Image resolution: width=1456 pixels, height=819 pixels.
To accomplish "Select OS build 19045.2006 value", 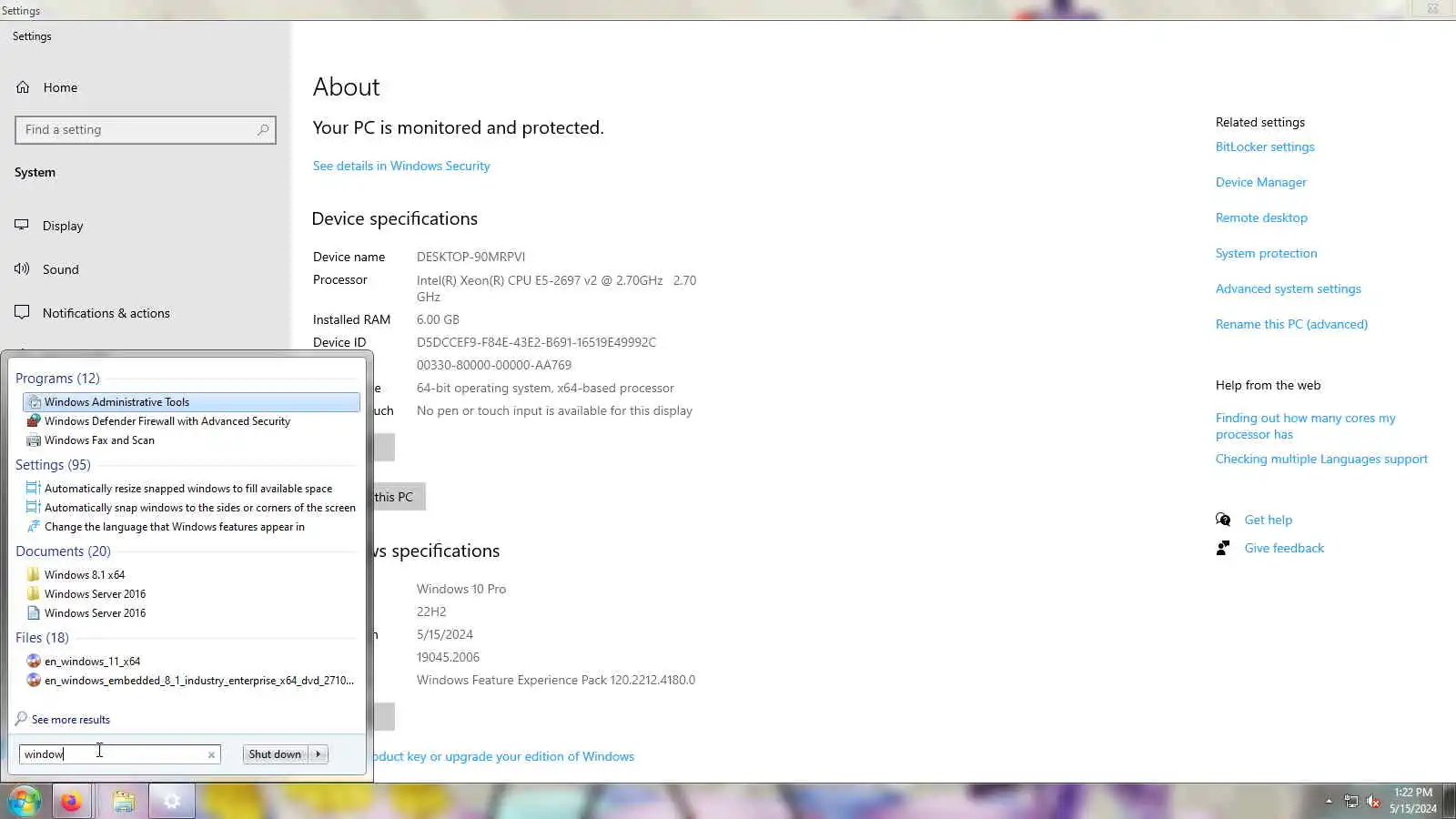I will coord(448,657).
